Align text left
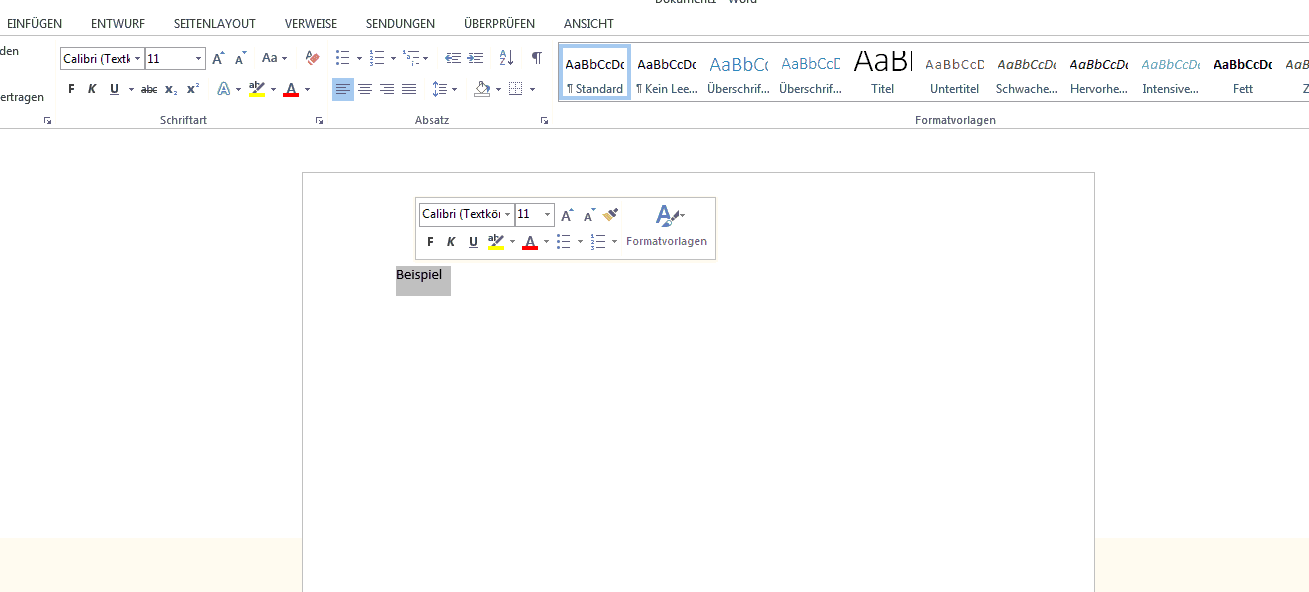 [x=343, y=89]
